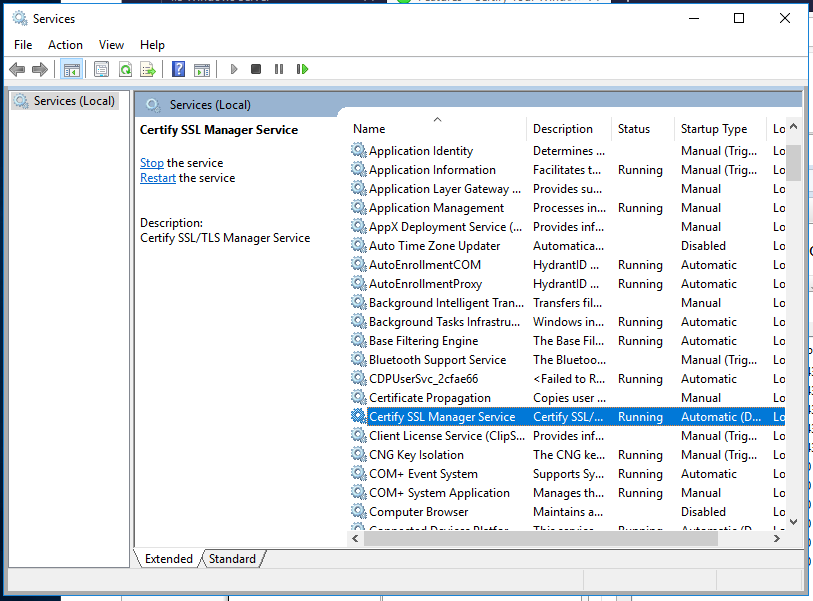Click gear icon beside Base Filtering Engine
The width and height of the screenshot is (813, 601).
click(358, 340)
